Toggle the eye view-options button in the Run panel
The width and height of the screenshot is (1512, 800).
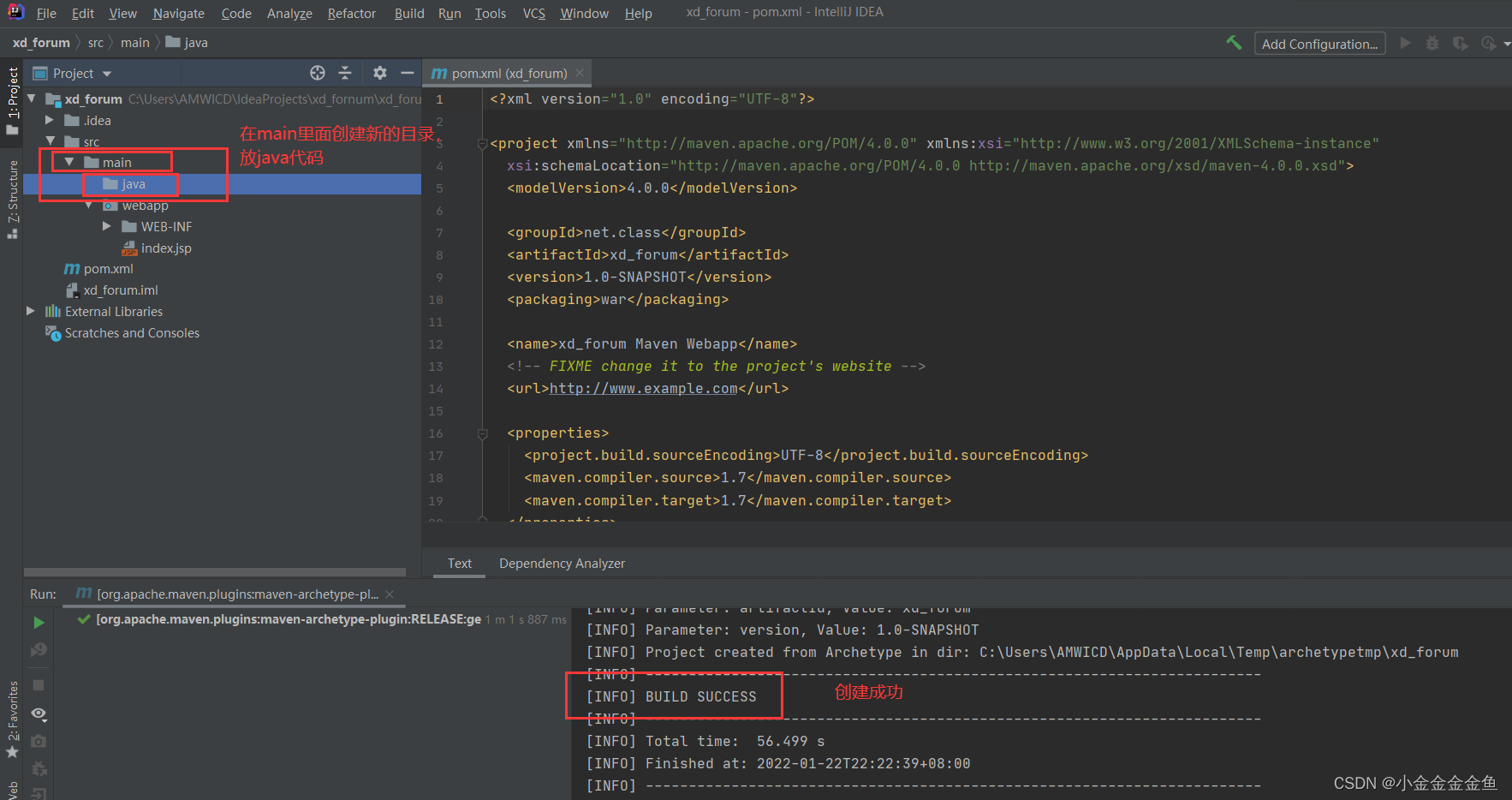(x=39, y=713)
